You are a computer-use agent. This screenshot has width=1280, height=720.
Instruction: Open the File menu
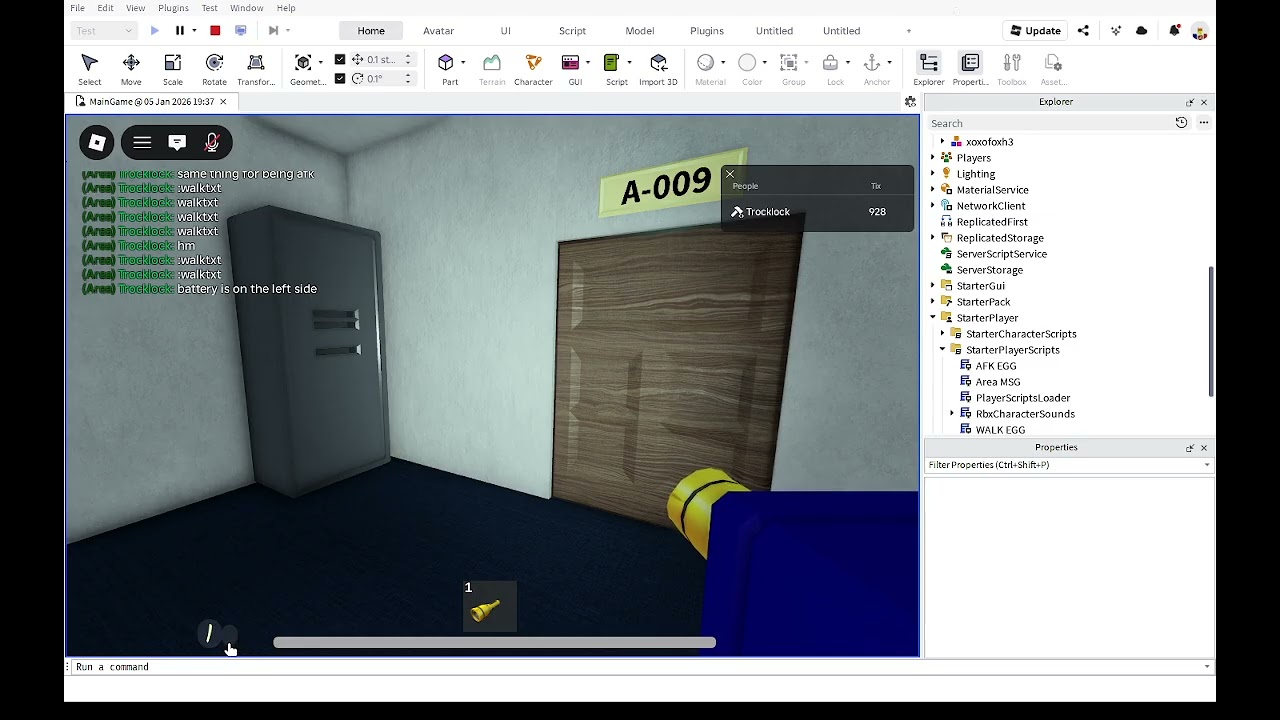click(77, 8)
